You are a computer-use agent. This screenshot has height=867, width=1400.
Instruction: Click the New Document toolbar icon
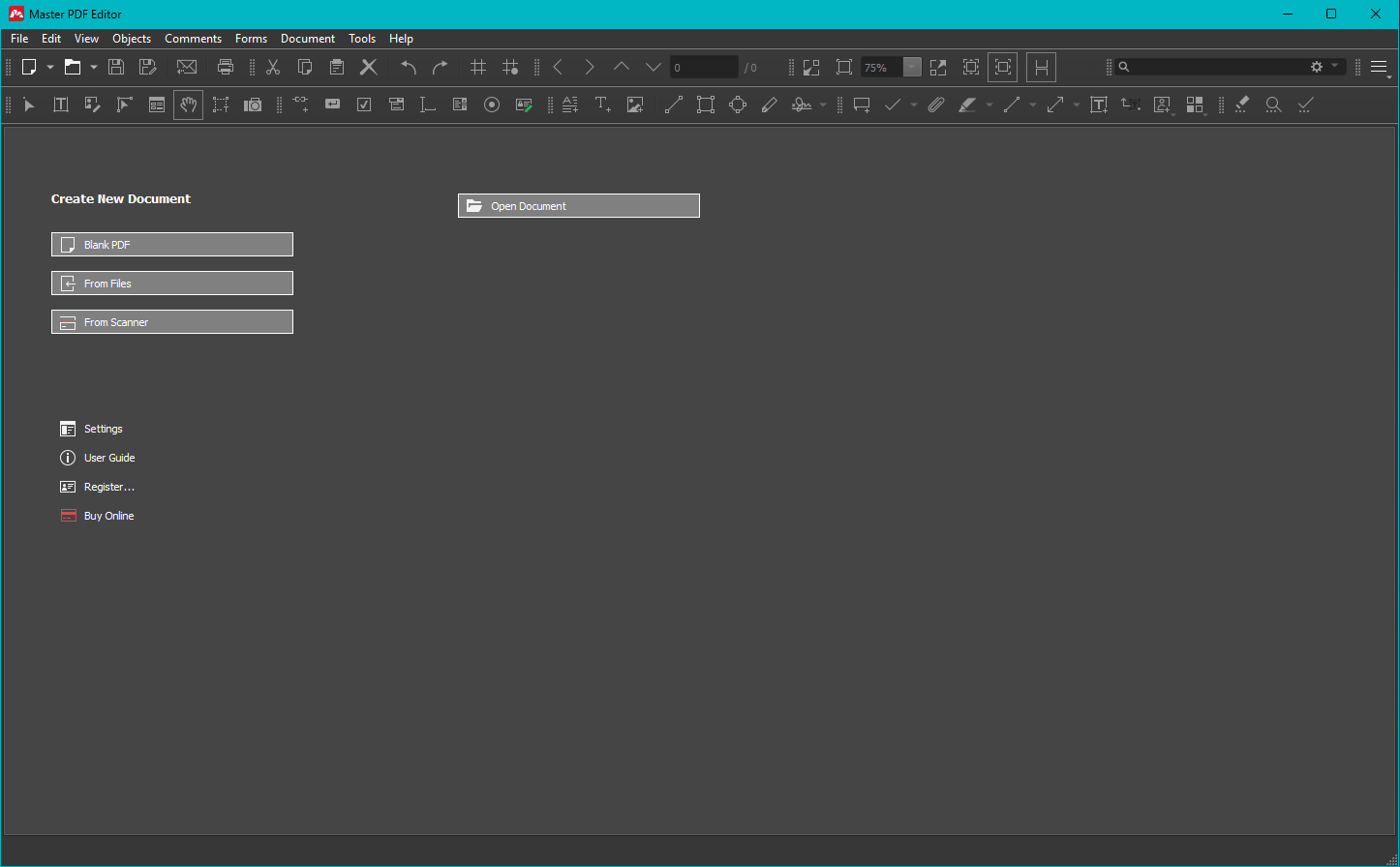(x=29, y=67)
